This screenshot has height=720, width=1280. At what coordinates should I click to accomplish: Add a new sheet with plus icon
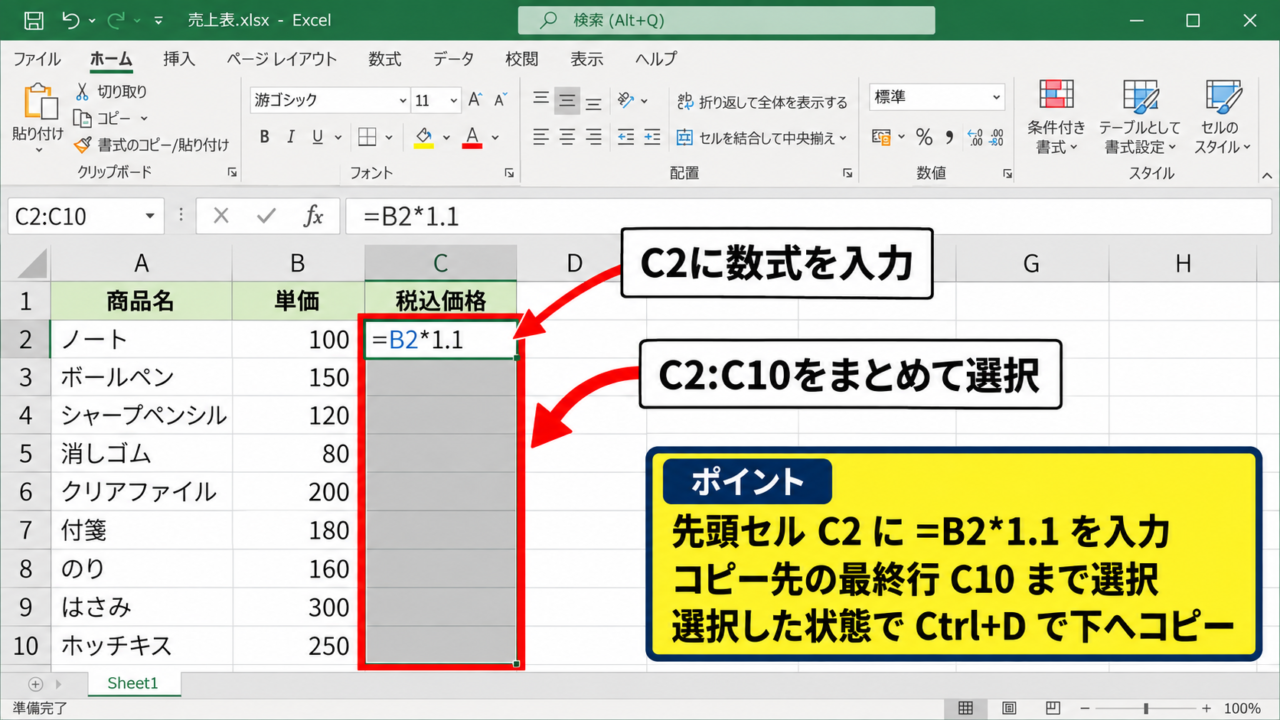[x=36, y=684]
